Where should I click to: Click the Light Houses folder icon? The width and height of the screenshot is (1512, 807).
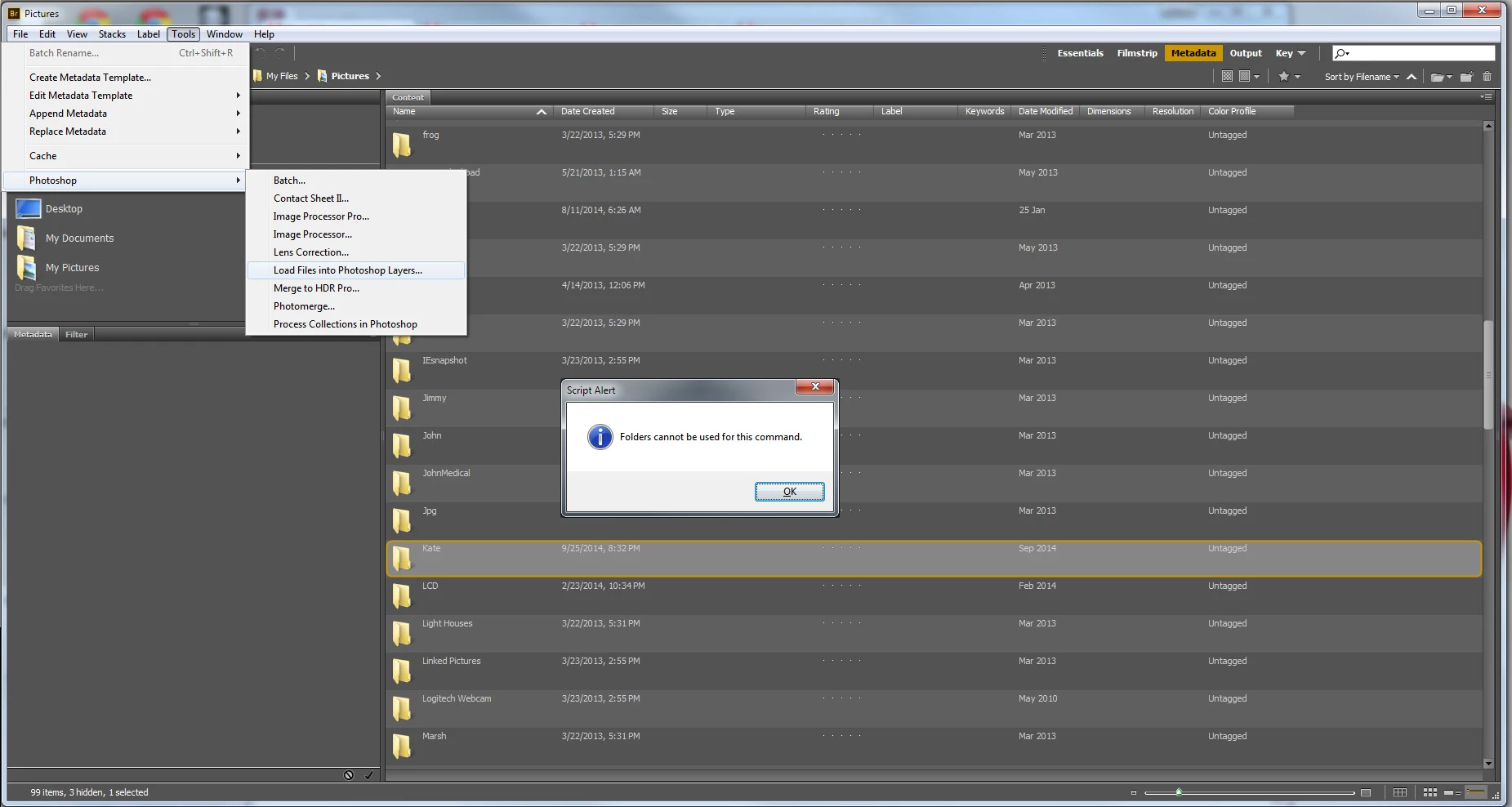[402, 633]
